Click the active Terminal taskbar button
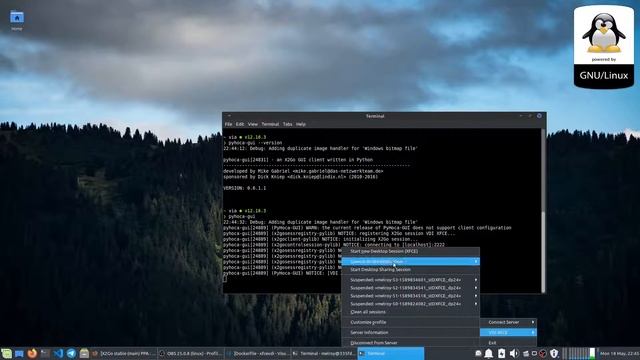640x360 pixels. 391,353
